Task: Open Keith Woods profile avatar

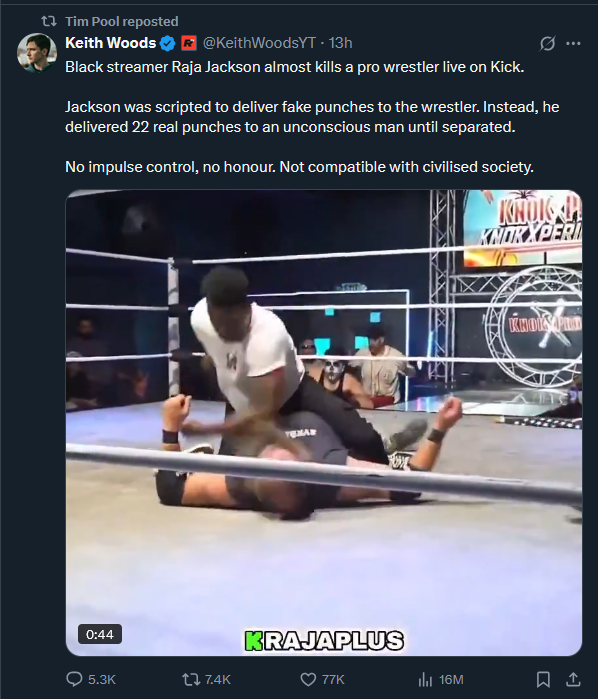Action: pos(37,53)
